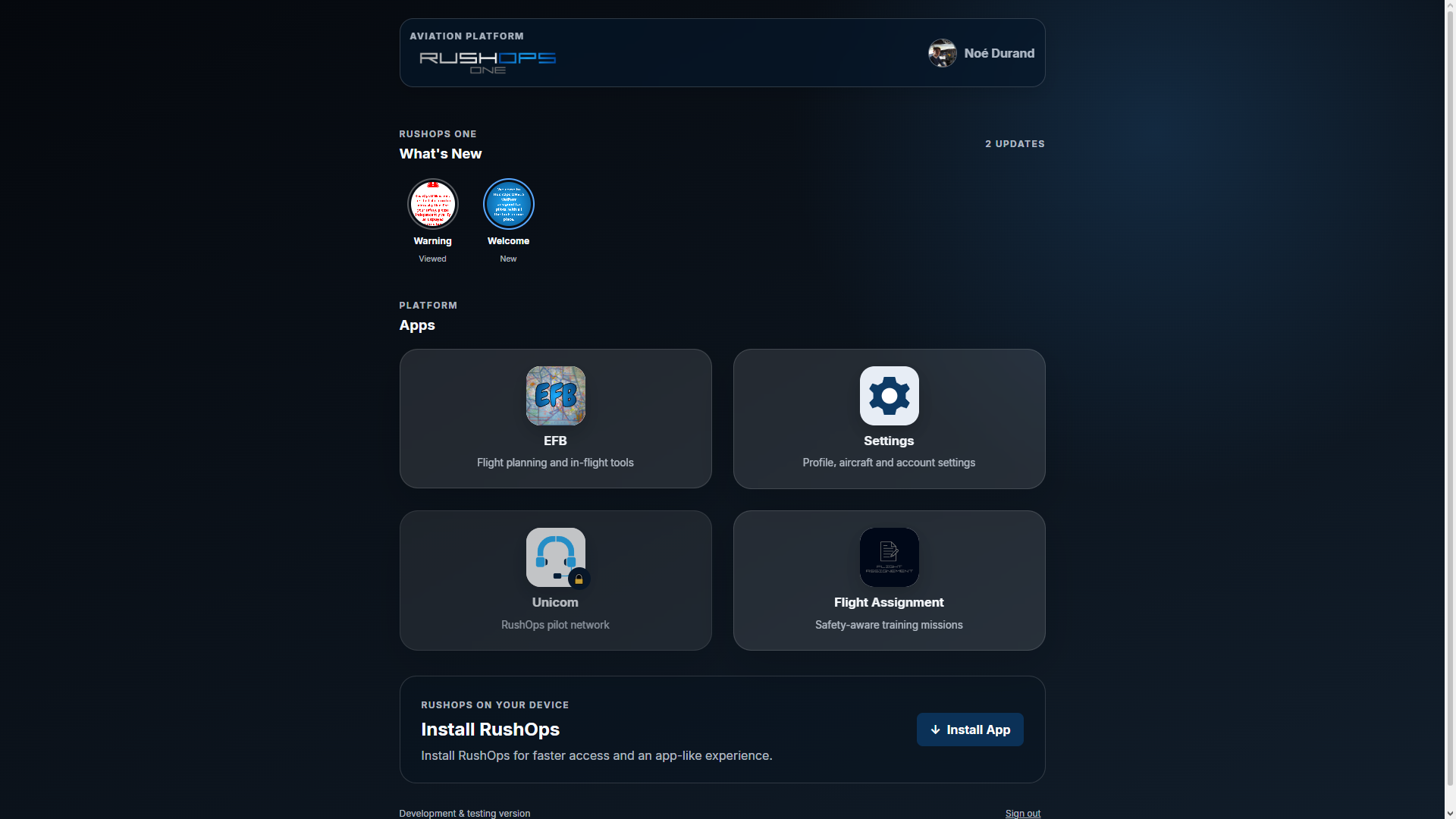Click the download arrow in Install App
This screenshot has height=819, width=1456.
point(935,730)
